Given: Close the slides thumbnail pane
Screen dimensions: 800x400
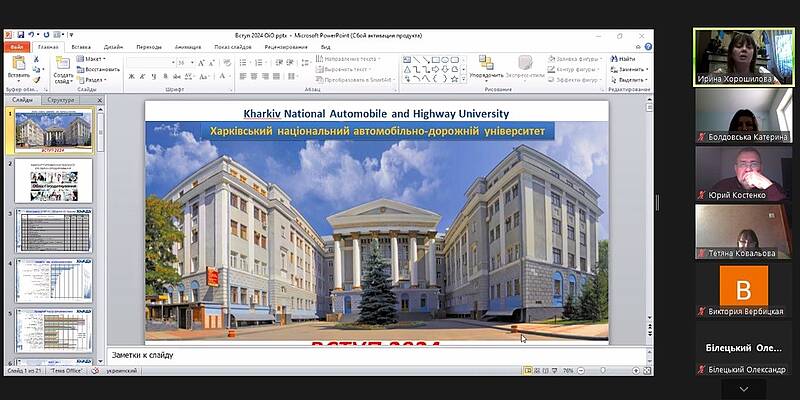Looking at the screenshot, I should [x=99, y=100].
